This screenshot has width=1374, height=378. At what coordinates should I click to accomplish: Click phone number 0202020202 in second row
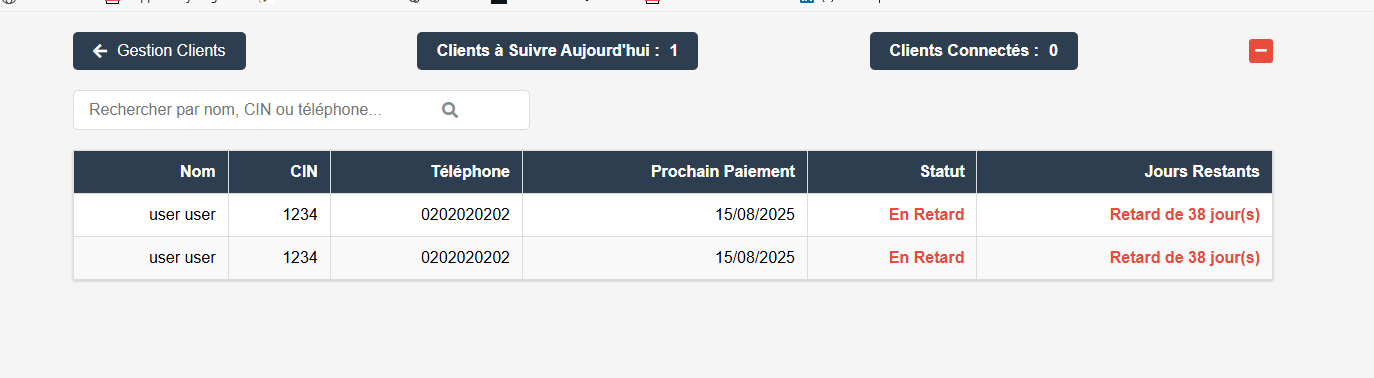[x=465, y=257]
